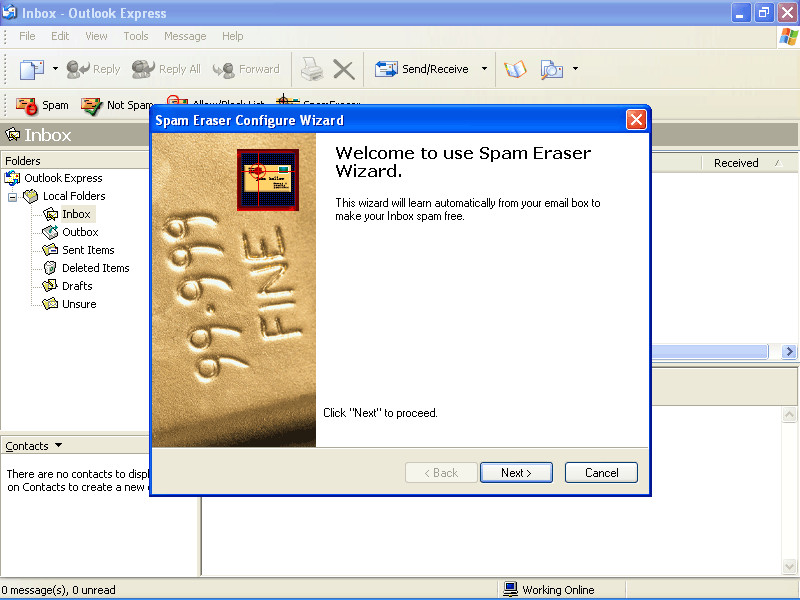
Task: Click the preview pane scroll down arrow
Action: click(789, 567)
